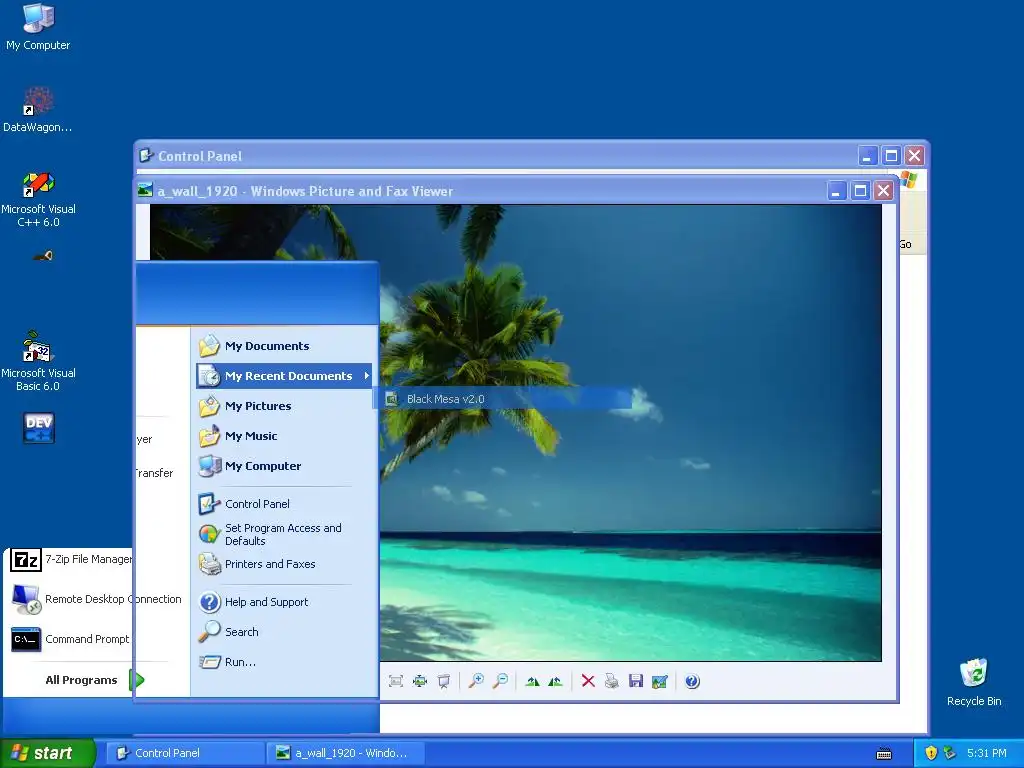Rotate the image clockwise

pos(532,681)
